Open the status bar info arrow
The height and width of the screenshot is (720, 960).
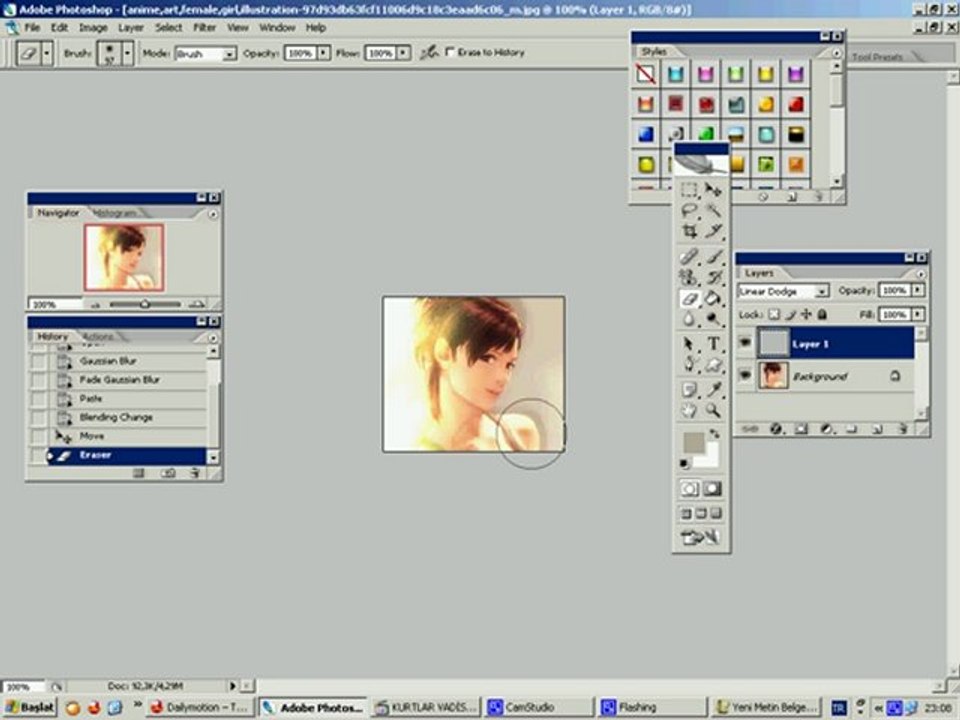(233, 686)
